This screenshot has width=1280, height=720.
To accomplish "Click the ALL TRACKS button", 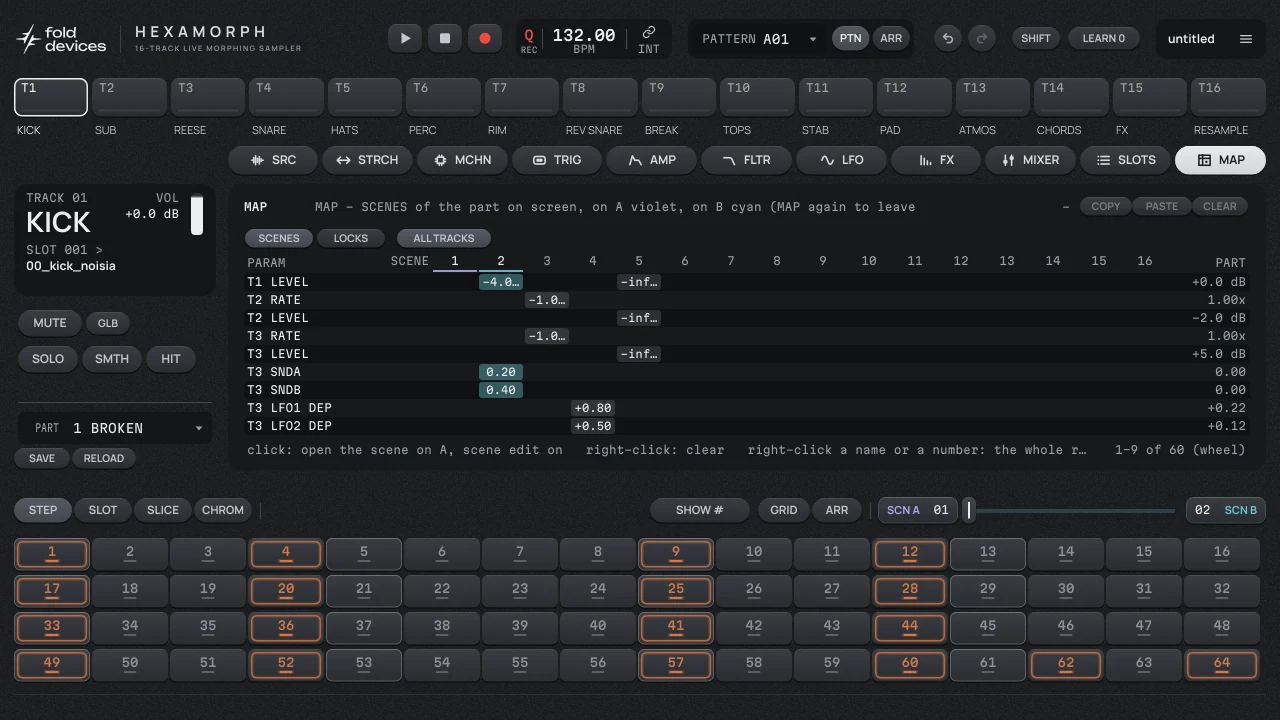I will tap(443, 238).
